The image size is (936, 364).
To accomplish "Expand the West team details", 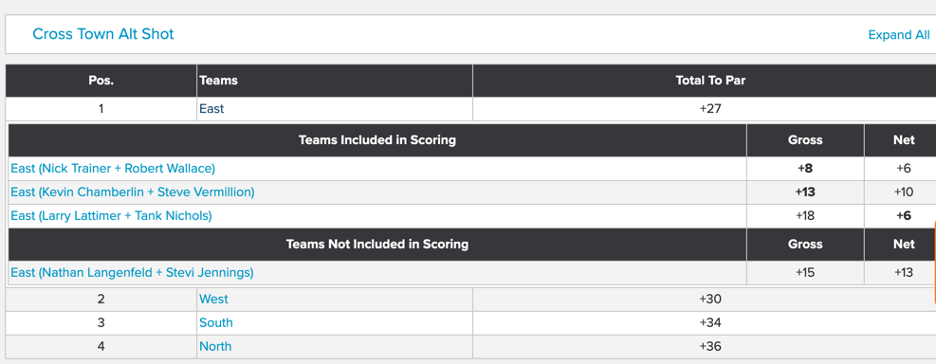I will click(214, 299).
